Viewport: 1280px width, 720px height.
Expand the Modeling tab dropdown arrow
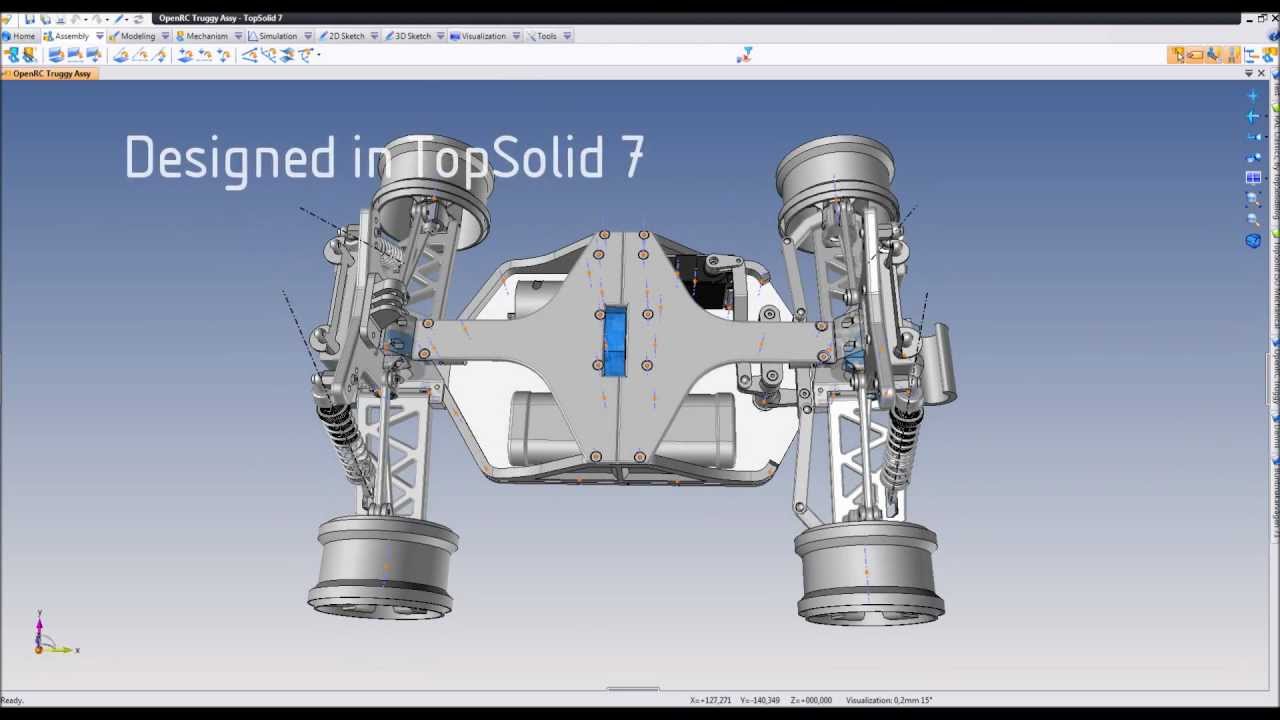tap(165, 36)
